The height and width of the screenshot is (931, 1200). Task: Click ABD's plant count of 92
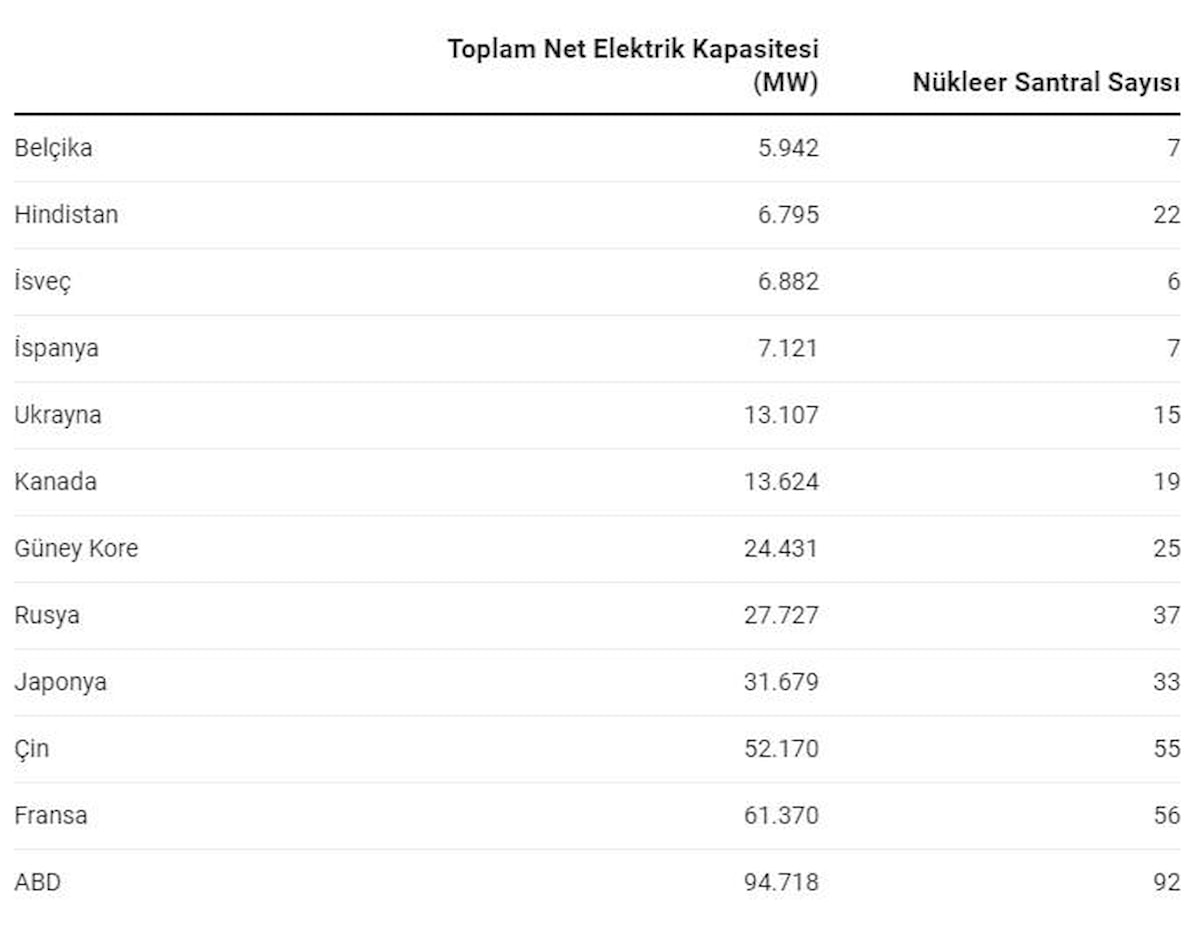1166,883
